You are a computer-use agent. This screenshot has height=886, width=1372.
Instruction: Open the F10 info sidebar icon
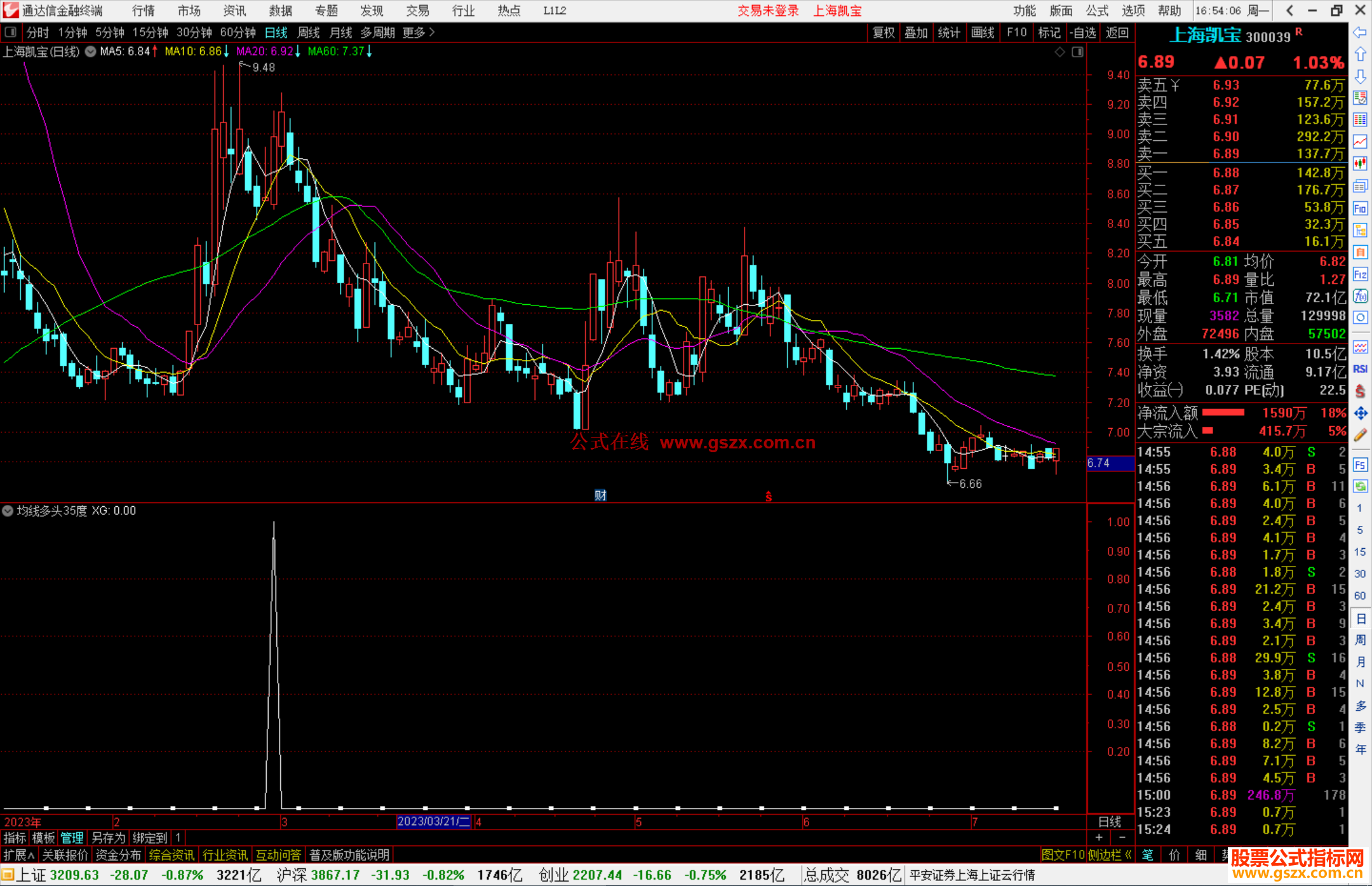(1360, 208)
